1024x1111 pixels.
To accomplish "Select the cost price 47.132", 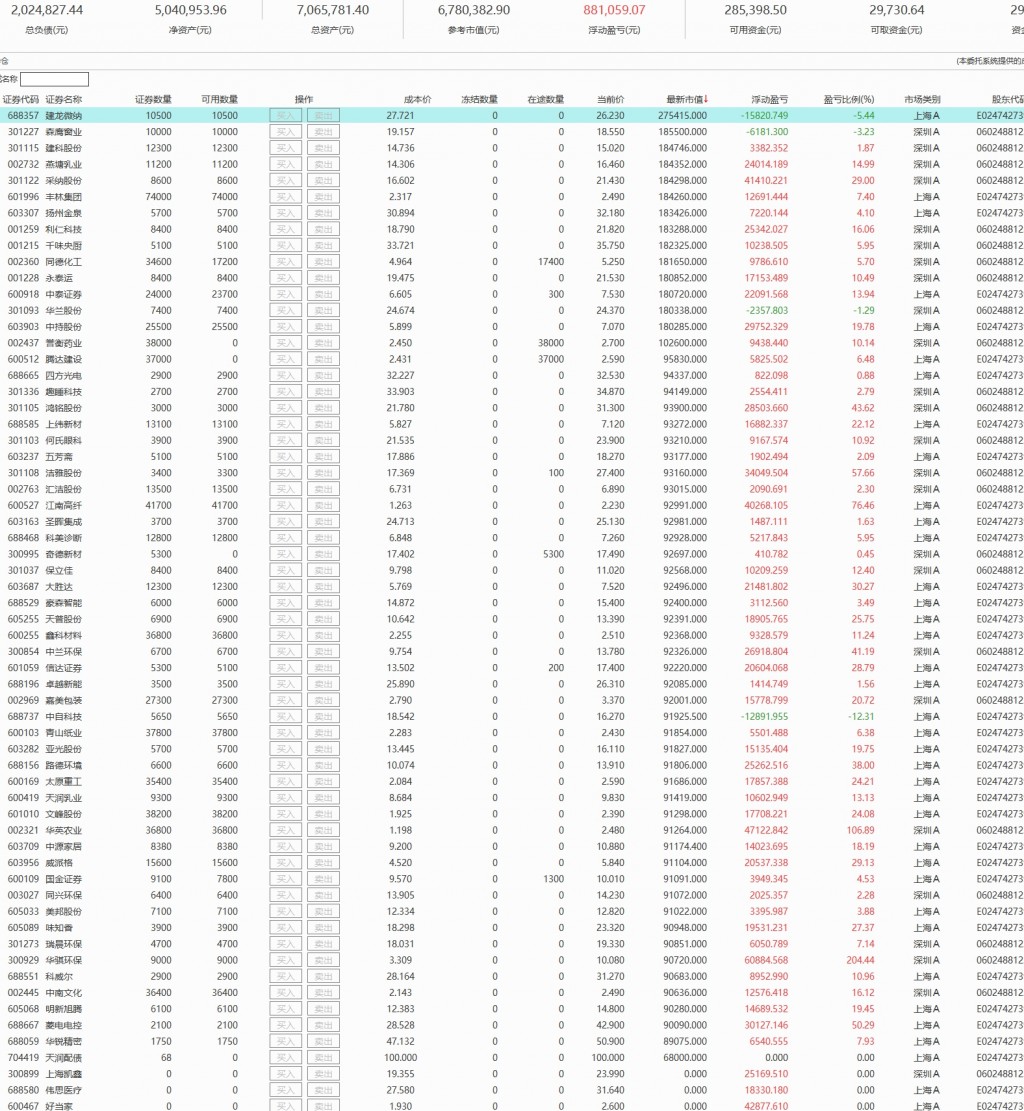I will click(x=400, y=1042).
